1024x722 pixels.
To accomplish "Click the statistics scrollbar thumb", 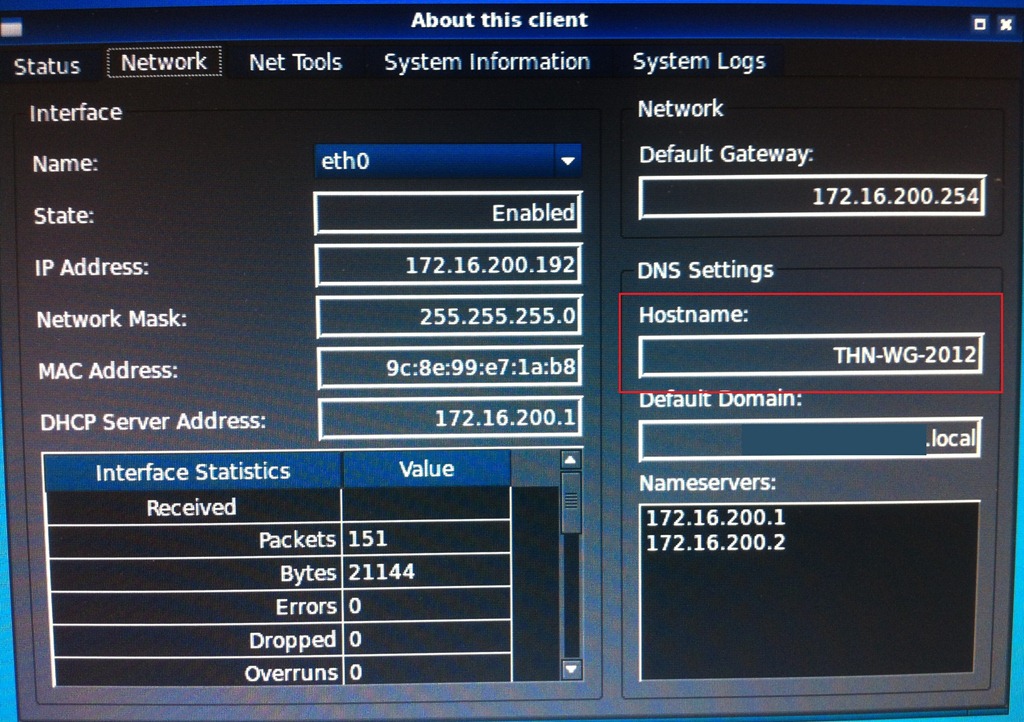I will (x=571, y=502).
